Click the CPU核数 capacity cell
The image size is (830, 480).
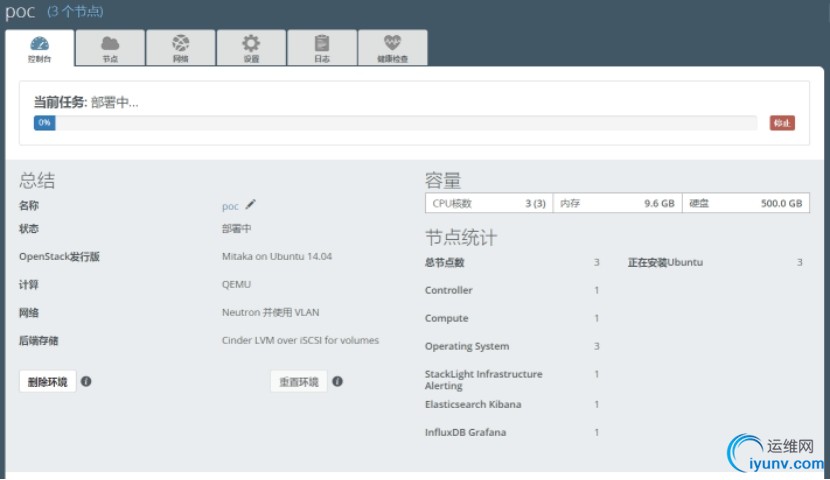[489, 203]
